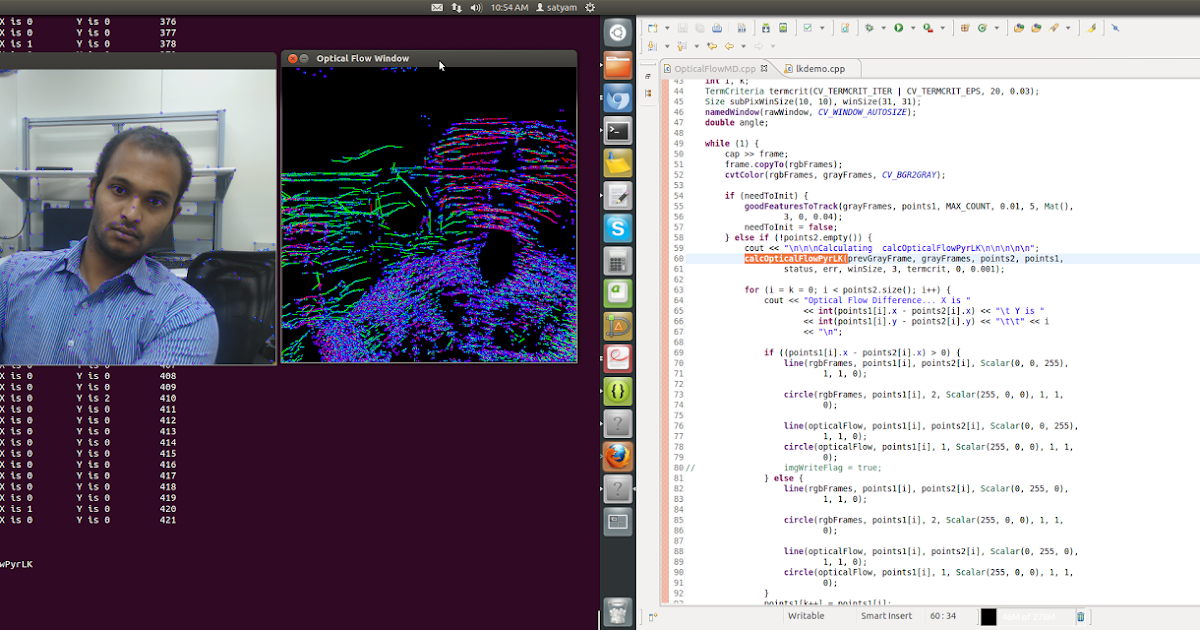The height and width of the screenshot is (630, 1200).
Task: Switch to the lkdemo.cpp tab
Action: 820,66
